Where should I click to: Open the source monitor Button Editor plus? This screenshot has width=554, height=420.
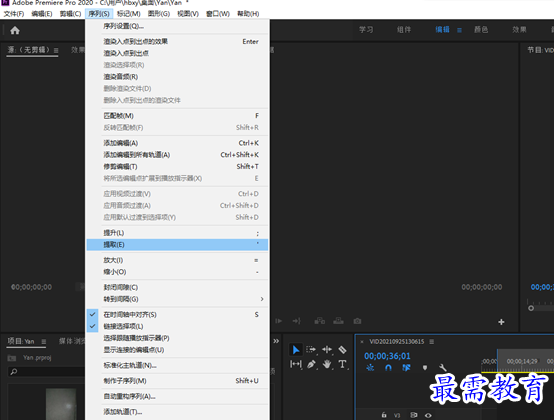pos(501,322)
